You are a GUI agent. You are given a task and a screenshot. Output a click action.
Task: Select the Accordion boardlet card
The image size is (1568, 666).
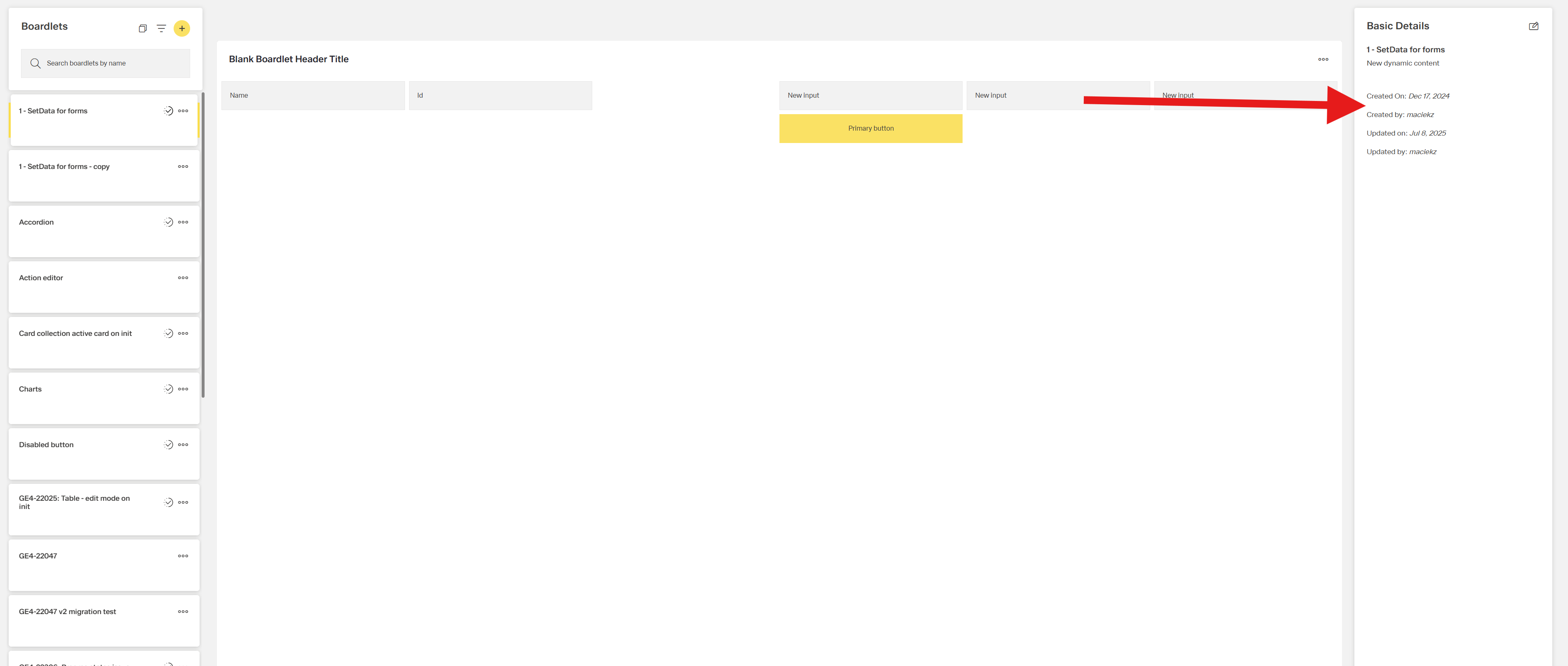point(91,231)
